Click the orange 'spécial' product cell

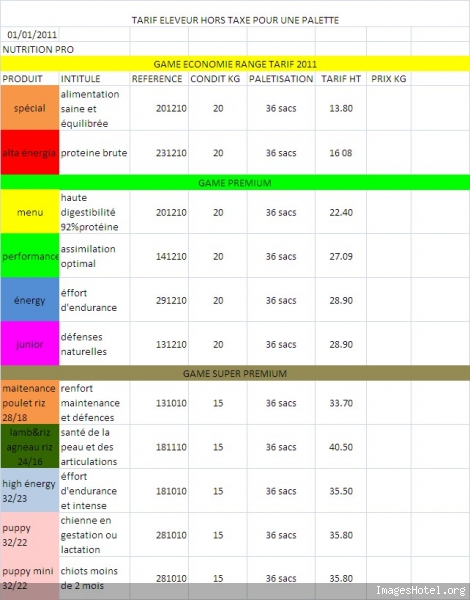pos(30,108)
